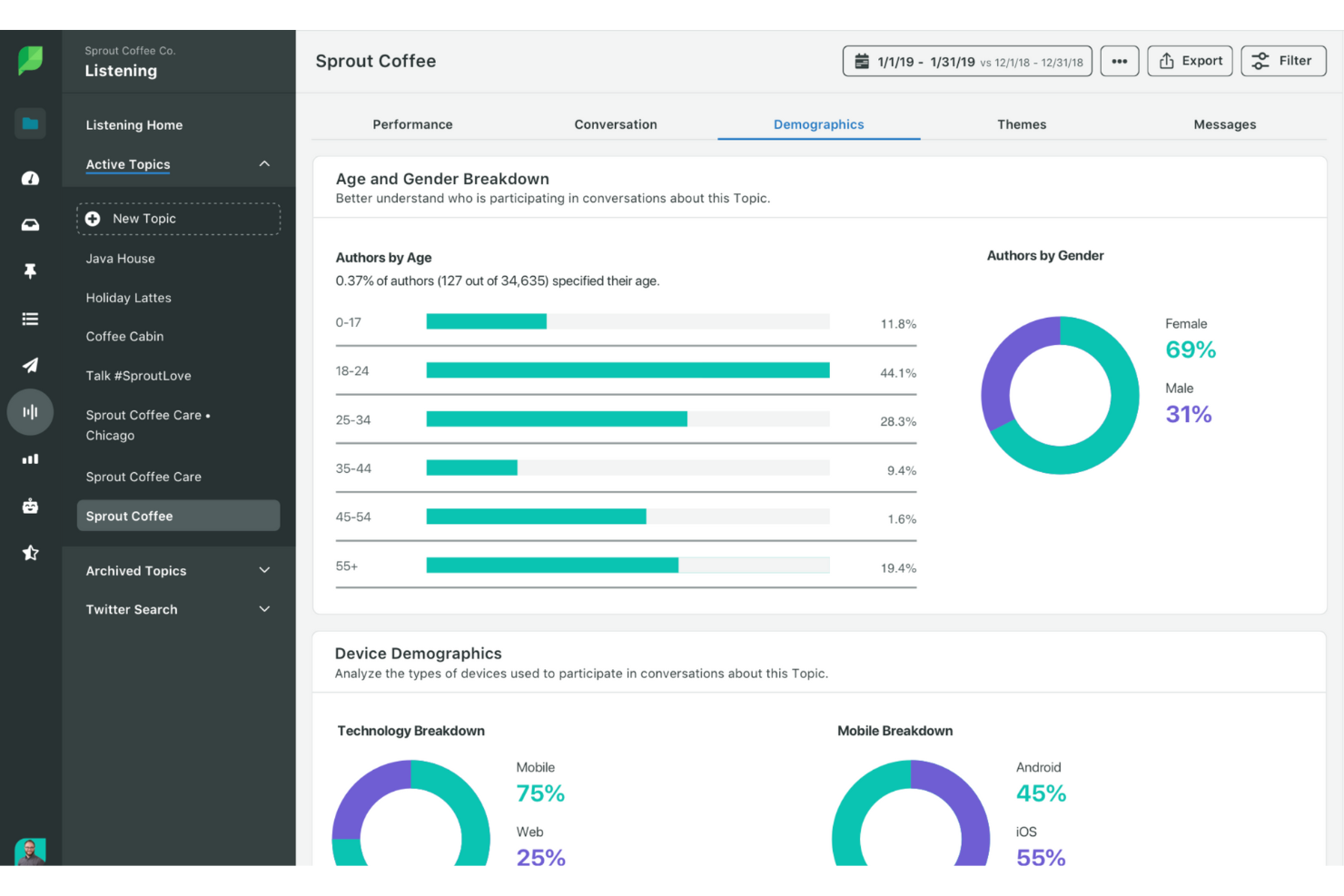This screenshot has height=896, width=1344.
Task: Expand the Archived Topics section
Action: (x=264, y=570)
